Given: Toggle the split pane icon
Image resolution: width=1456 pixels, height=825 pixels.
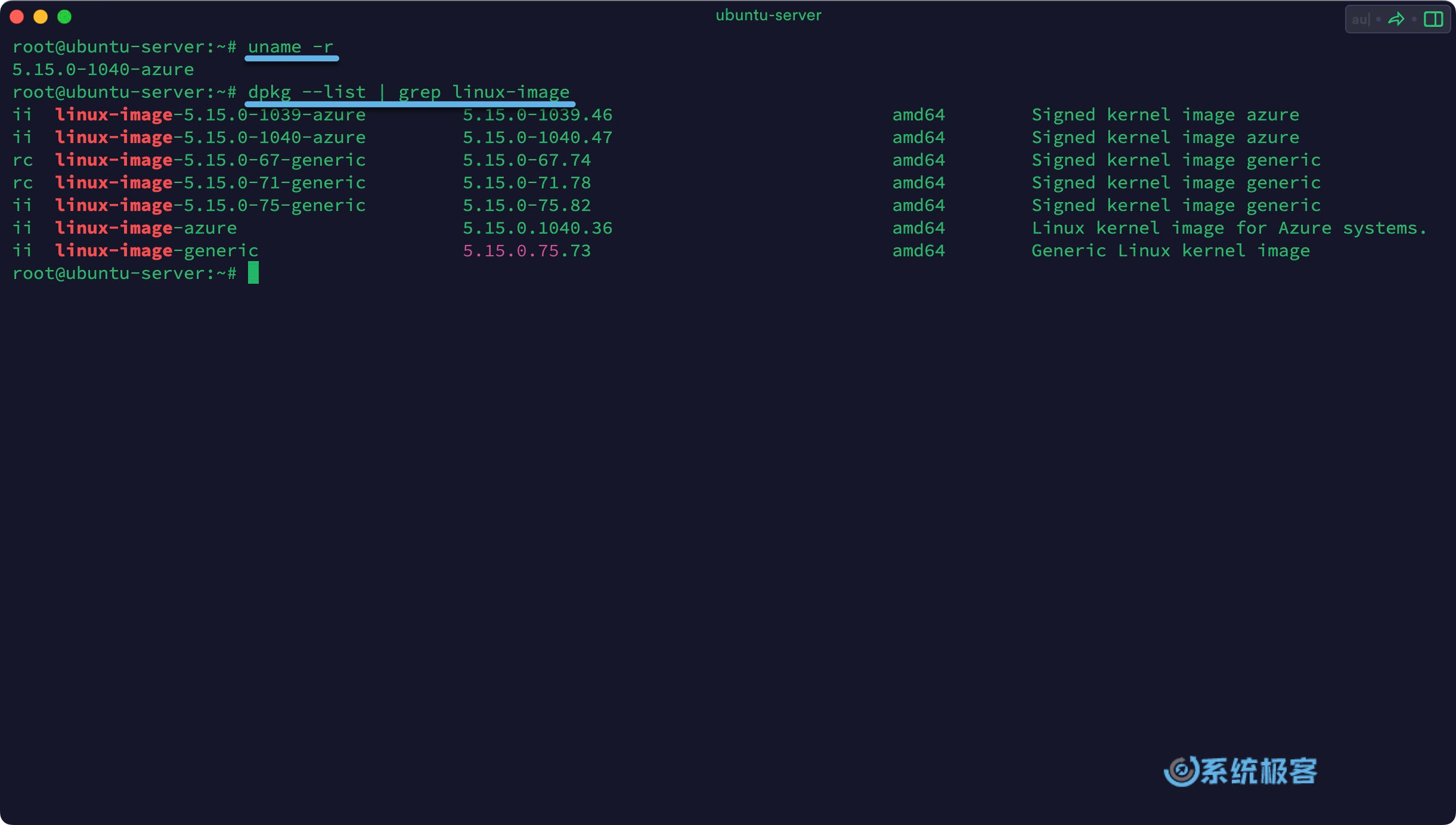Looking at the screenshot, I should point(1433,20).
